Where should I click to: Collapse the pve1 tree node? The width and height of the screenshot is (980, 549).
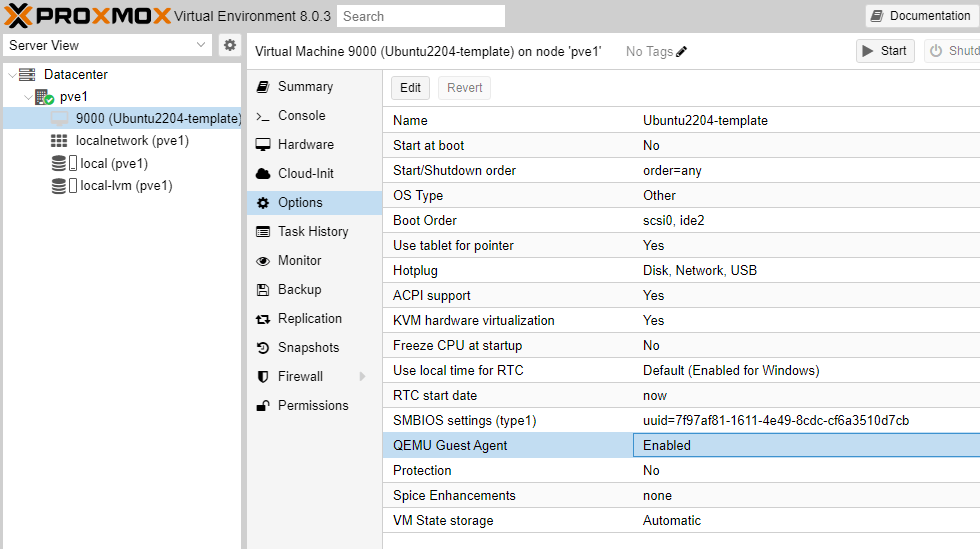pyautogui.click(x=28, y=98)
